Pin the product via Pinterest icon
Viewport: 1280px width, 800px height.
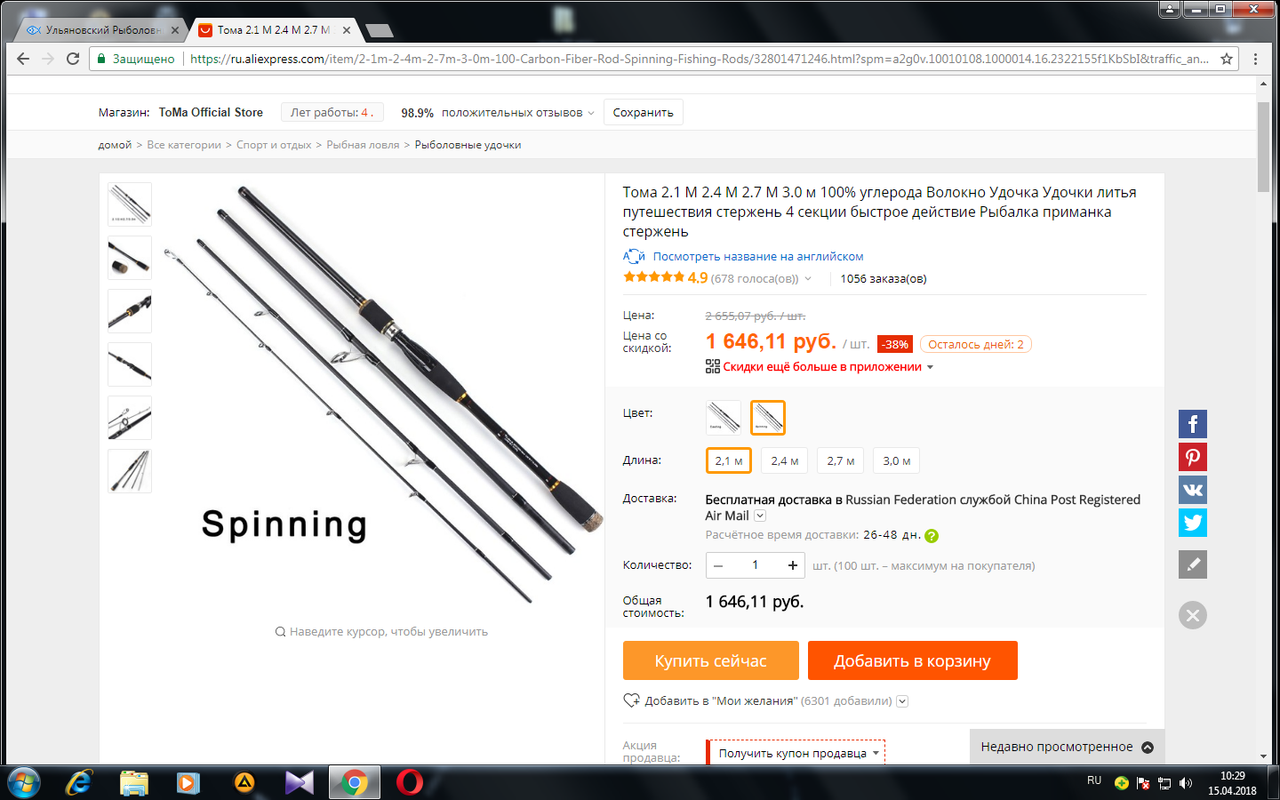(x=1192, y=457)
